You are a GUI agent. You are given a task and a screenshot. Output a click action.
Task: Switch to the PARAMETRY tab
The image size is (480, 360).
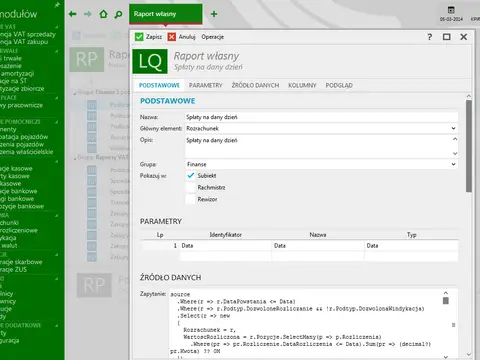[x=205, y=85]
